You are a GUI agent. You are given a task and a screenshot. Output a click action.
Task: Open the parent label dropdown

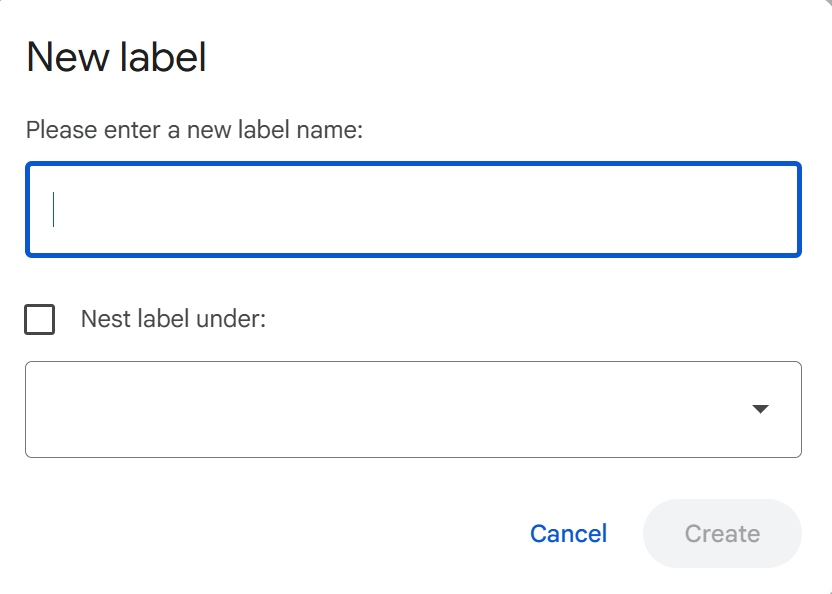413,409
